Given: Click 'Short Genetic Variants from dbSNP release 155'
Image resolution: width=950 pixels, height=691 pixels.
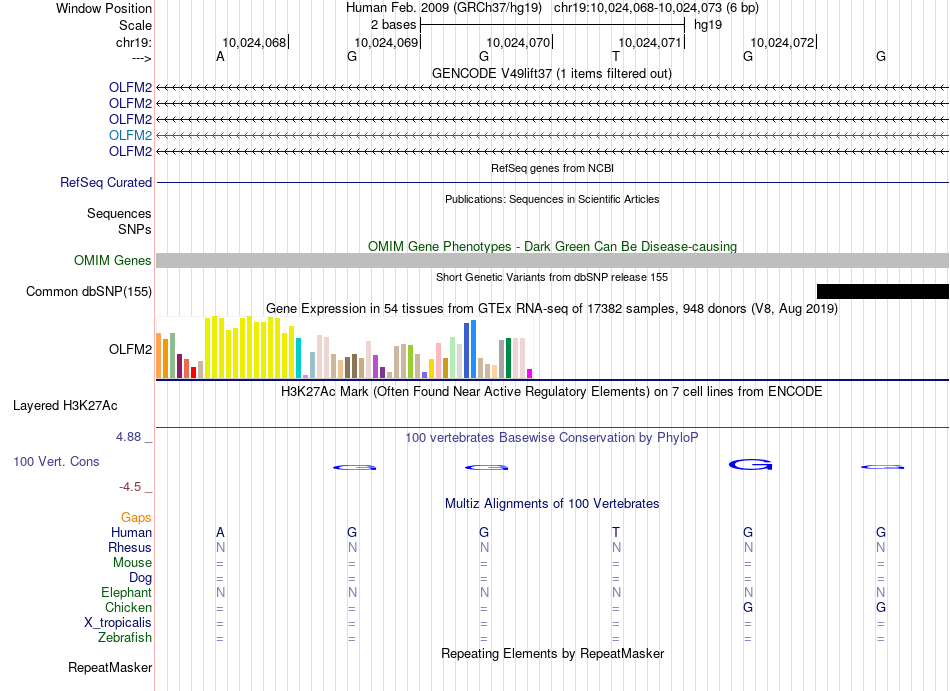Looking at the screenshot, I should 552,277.
